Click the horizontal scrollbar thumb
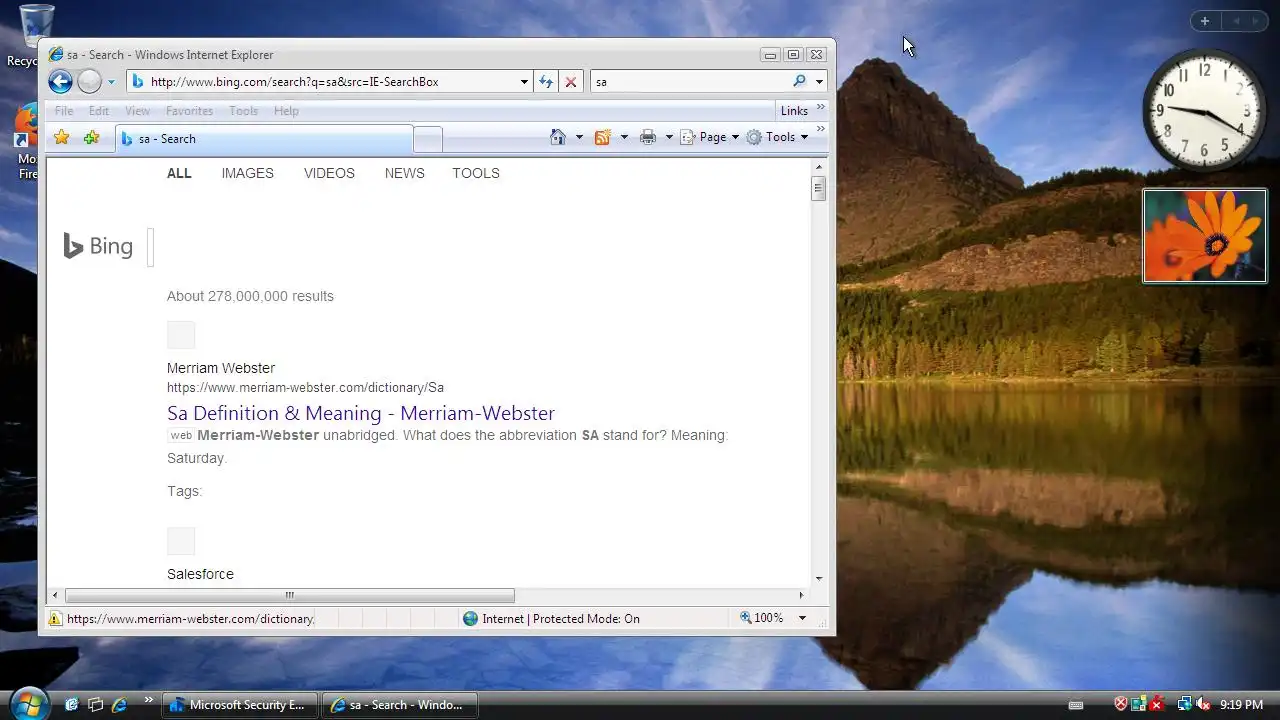The image size is (1280, 720). point(289,595)
